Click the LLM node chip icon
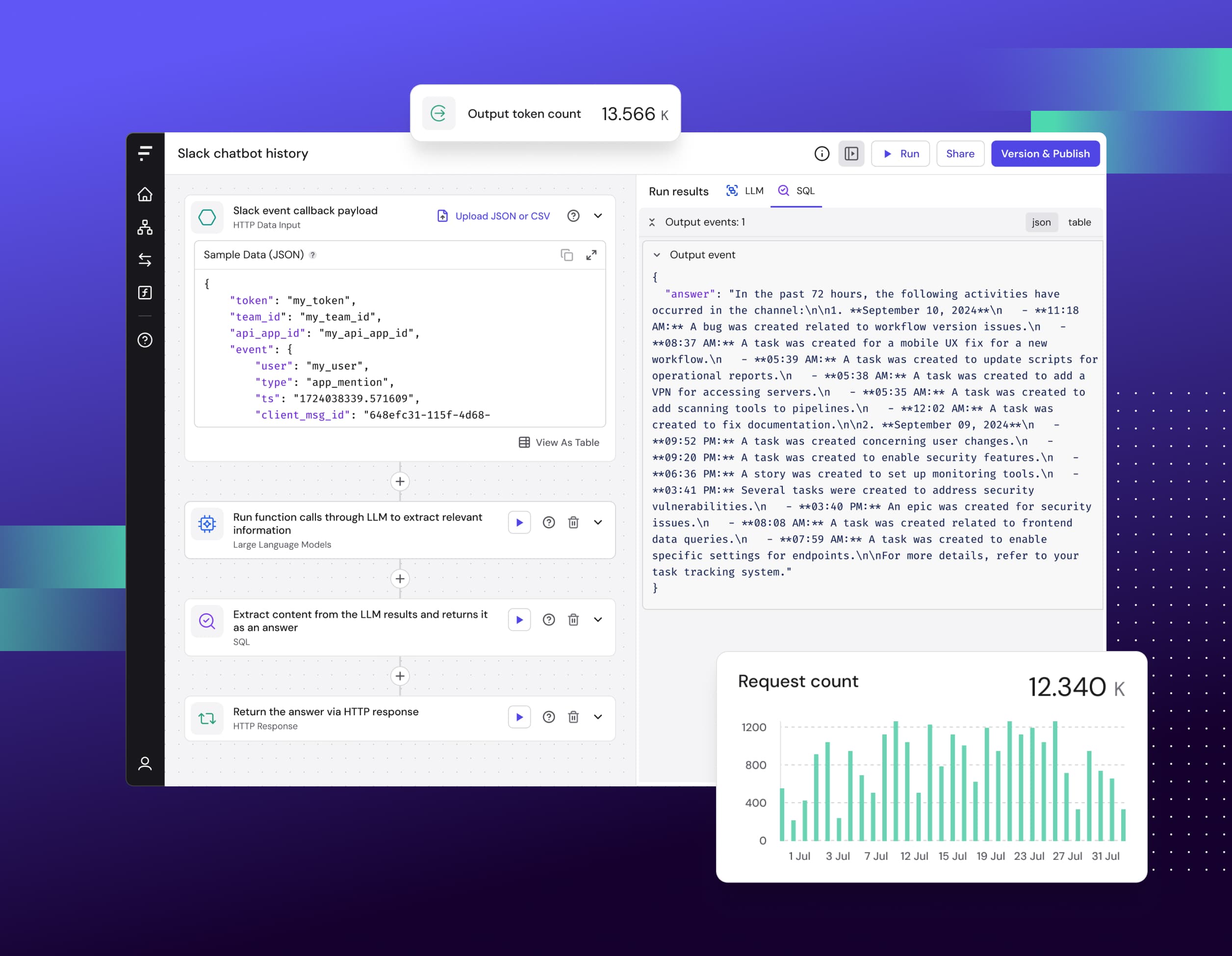Viewport: 1232px width, 956px height. pyautogui.click(x=207, y=524)
